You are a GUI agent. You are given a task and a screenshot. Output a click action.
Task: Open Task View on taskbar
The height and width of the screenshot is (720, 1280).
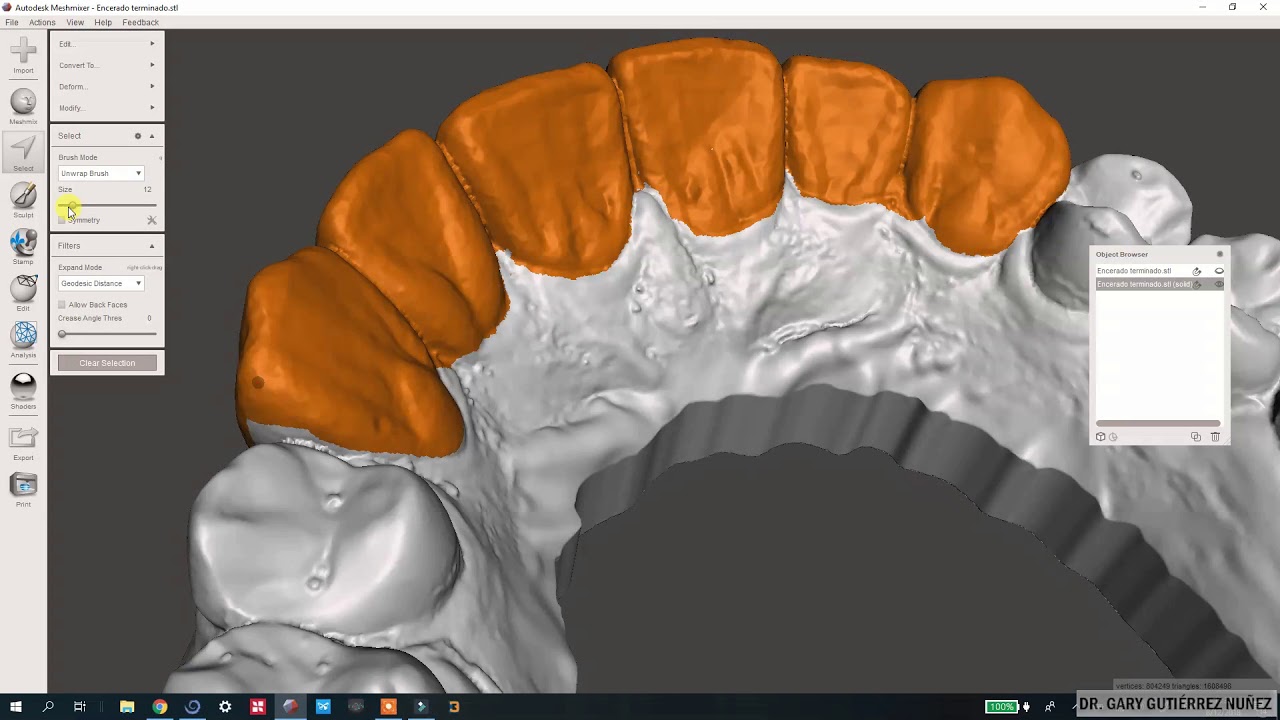(80, 707)
